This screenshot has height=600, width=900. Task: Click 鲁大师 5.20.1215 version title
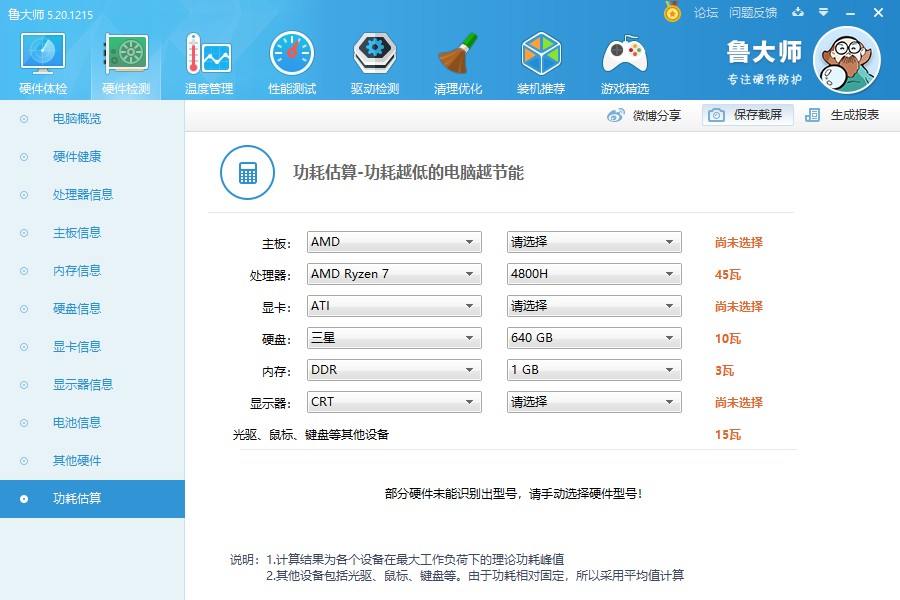pyautogui.click(x=51, y=14)
